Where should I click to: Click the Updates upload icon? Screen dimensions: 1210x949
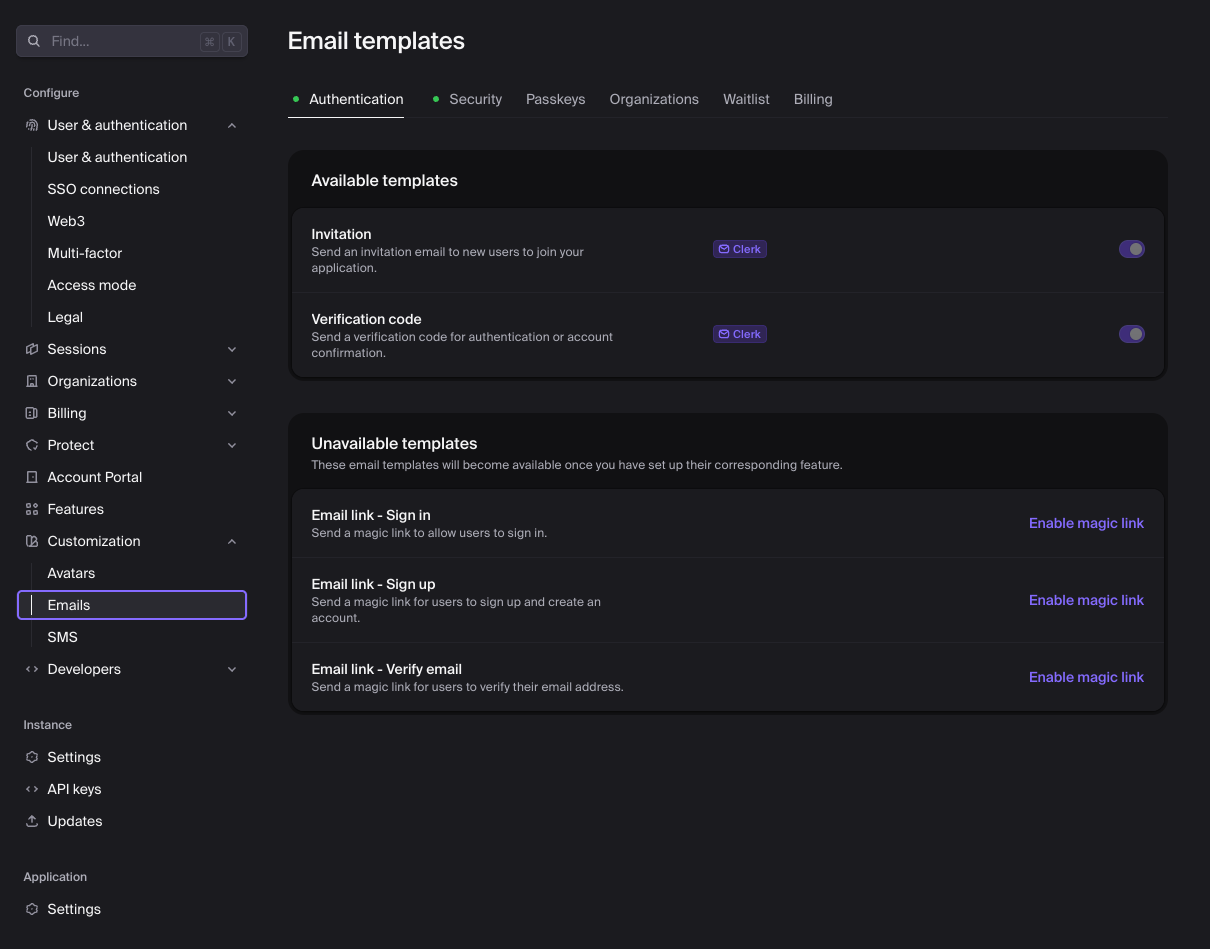(x=32, y=821)
